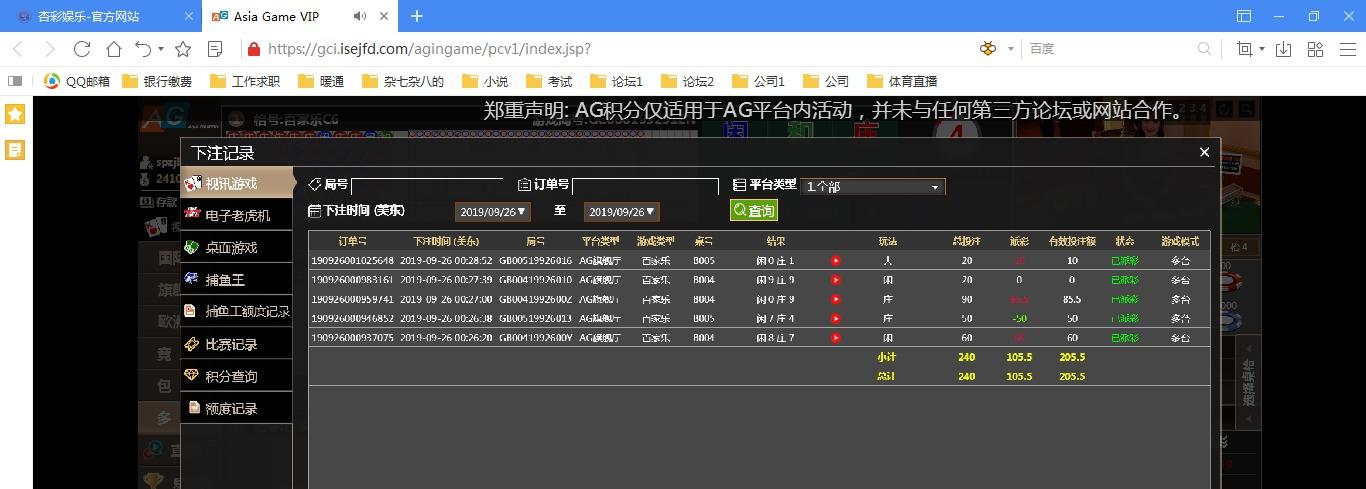Click the browser address bar URL
Screen dimensions: 1366x489
point(429,48)
